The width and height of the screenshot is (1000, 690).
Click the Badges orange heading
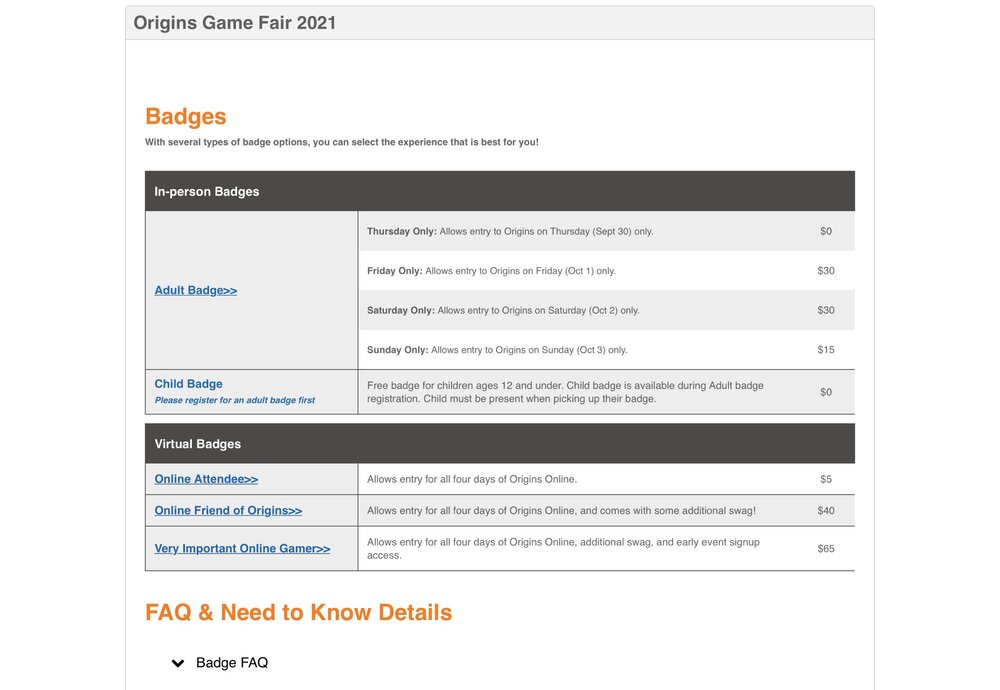pyautogui.click(x=186, y=117)
